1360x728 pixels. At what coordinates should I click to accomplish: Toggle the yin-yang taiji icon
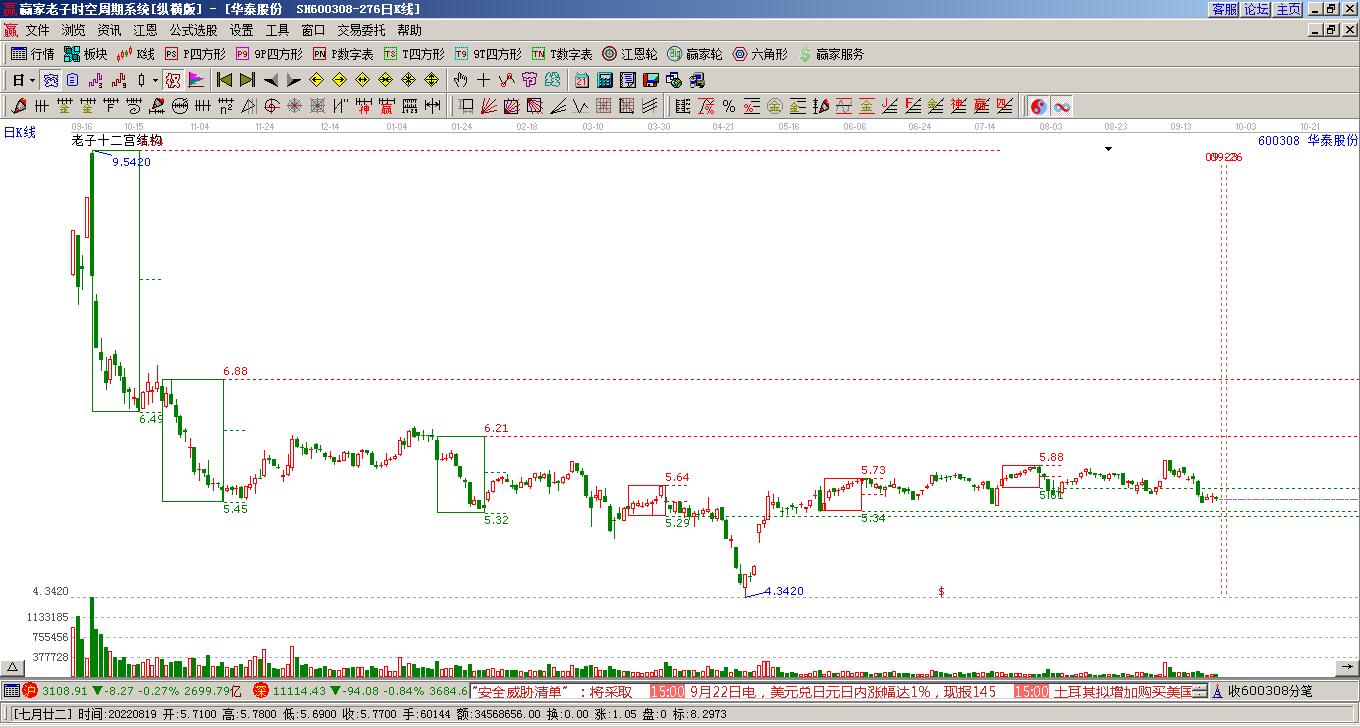1039,106
